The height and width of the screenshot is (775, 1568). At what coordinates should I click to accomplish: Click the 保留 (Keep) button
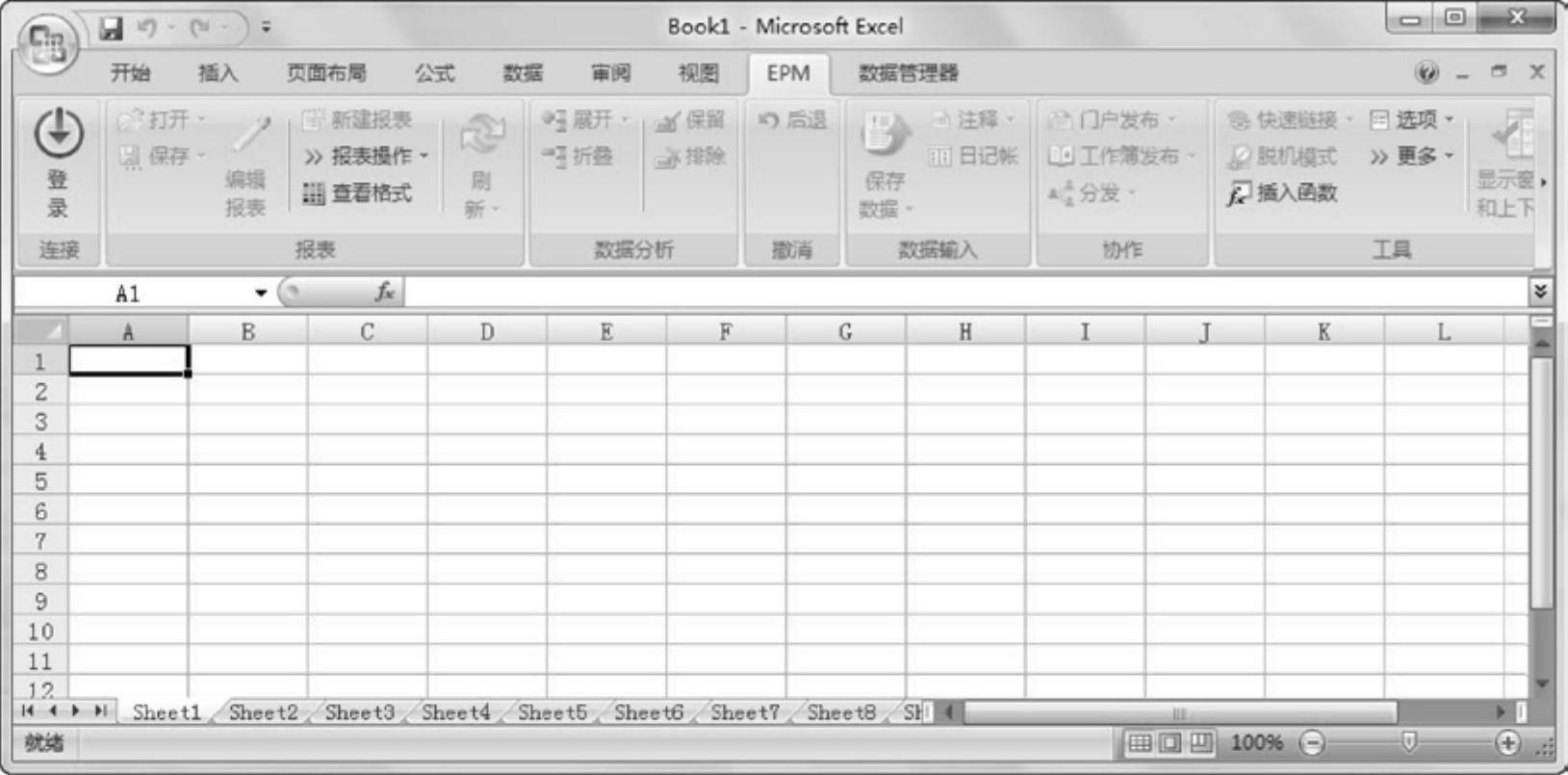[x=690, y=119]
